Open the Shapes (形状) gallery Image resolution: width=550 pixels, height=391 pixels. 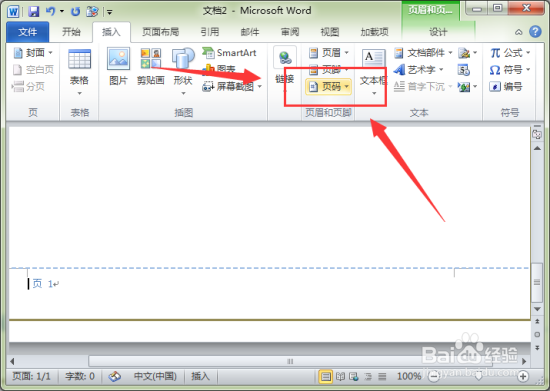183,72
